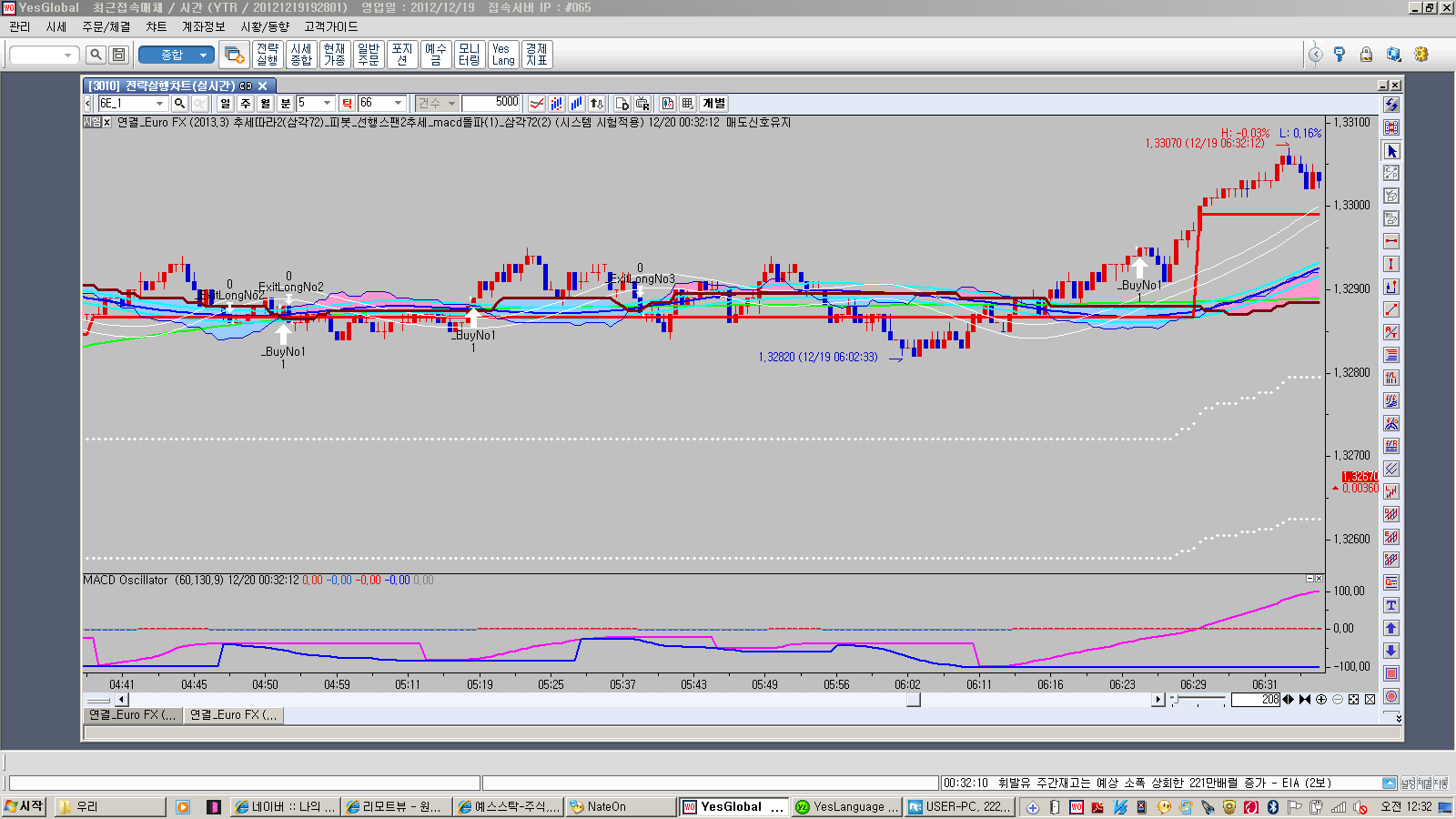The width and height of the screenshot is (1456, 819).
Task: Expand the 종합 blue dropdown
Action: [203, 56]
